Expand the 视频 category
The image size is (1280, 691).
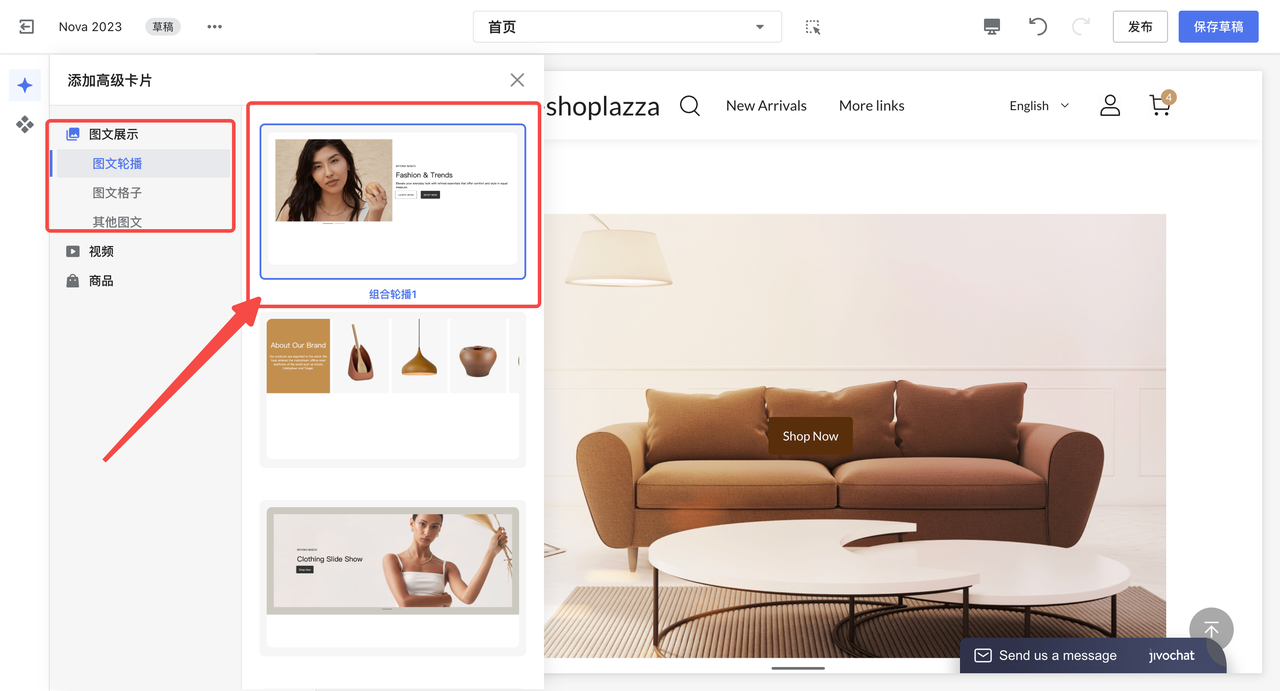(x=101, y=252)
